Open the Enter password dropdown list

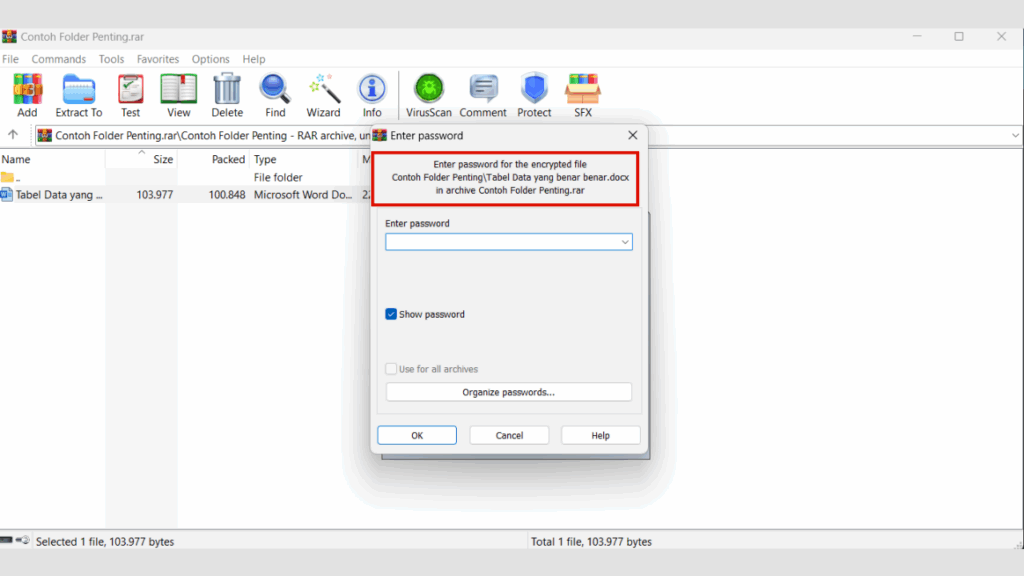click(624, 242)
